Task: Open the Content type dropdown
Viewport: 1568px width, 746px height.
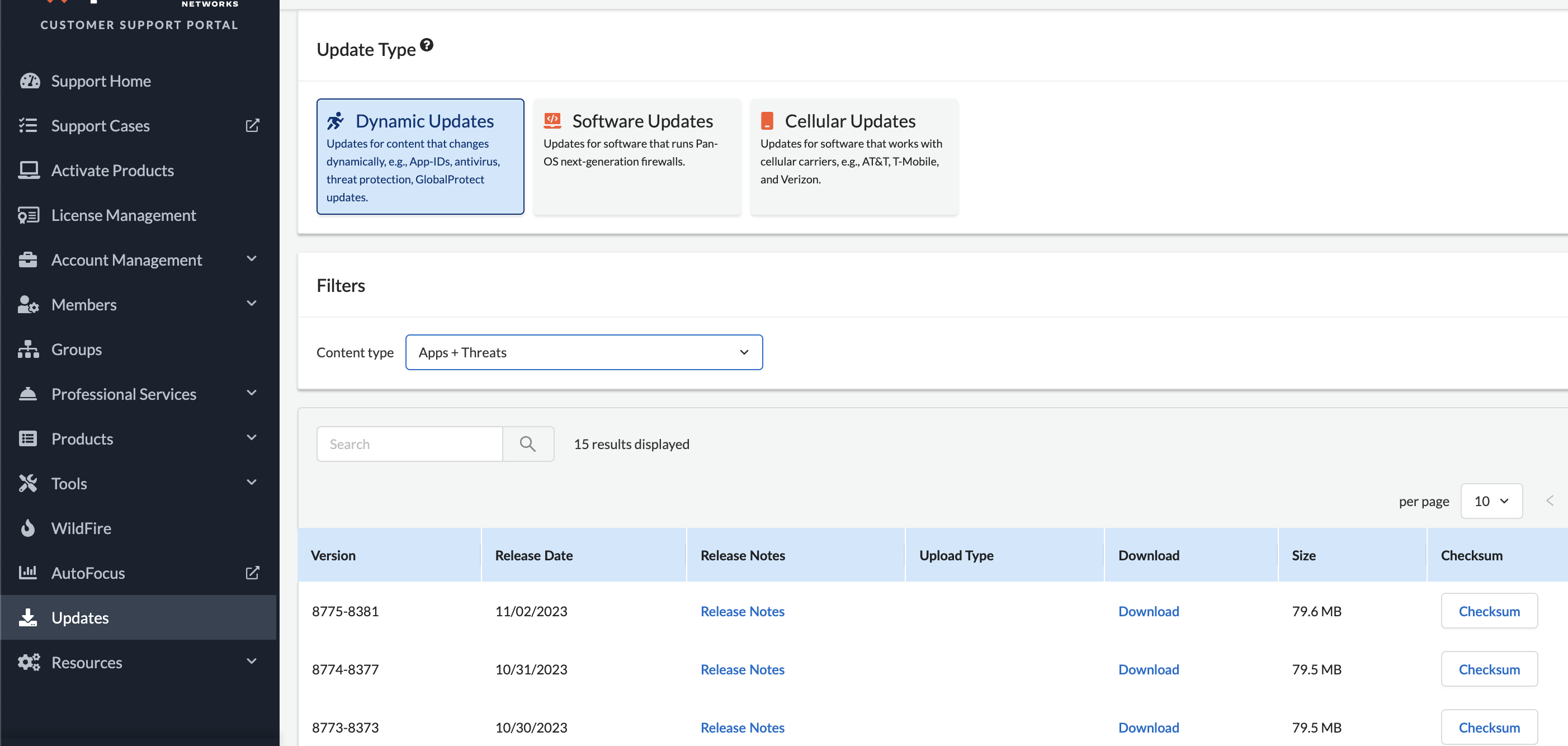Action: (584, 352)
